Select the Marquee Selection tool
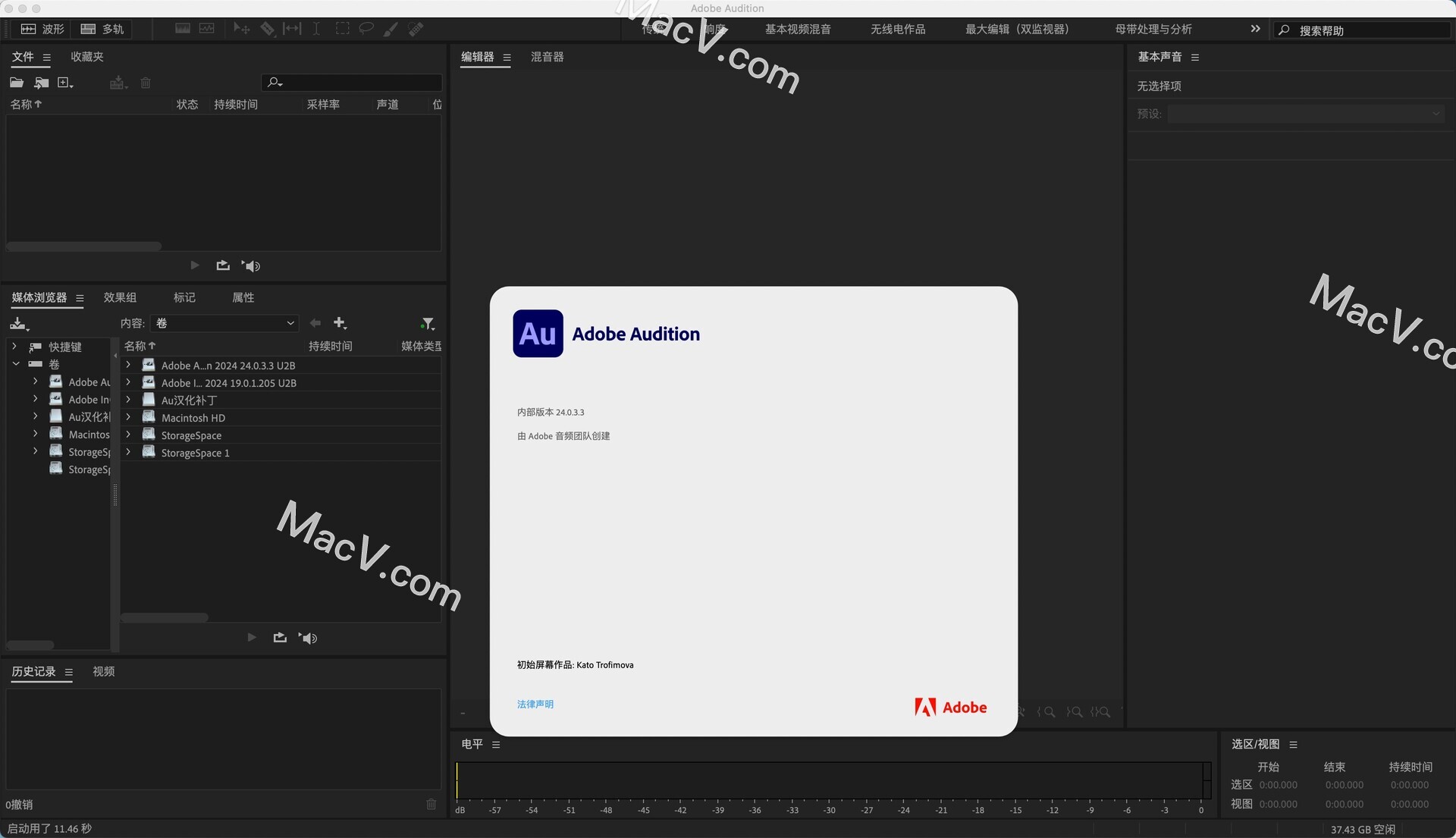Screen dimensions: 1456x838 click(343, 29)
